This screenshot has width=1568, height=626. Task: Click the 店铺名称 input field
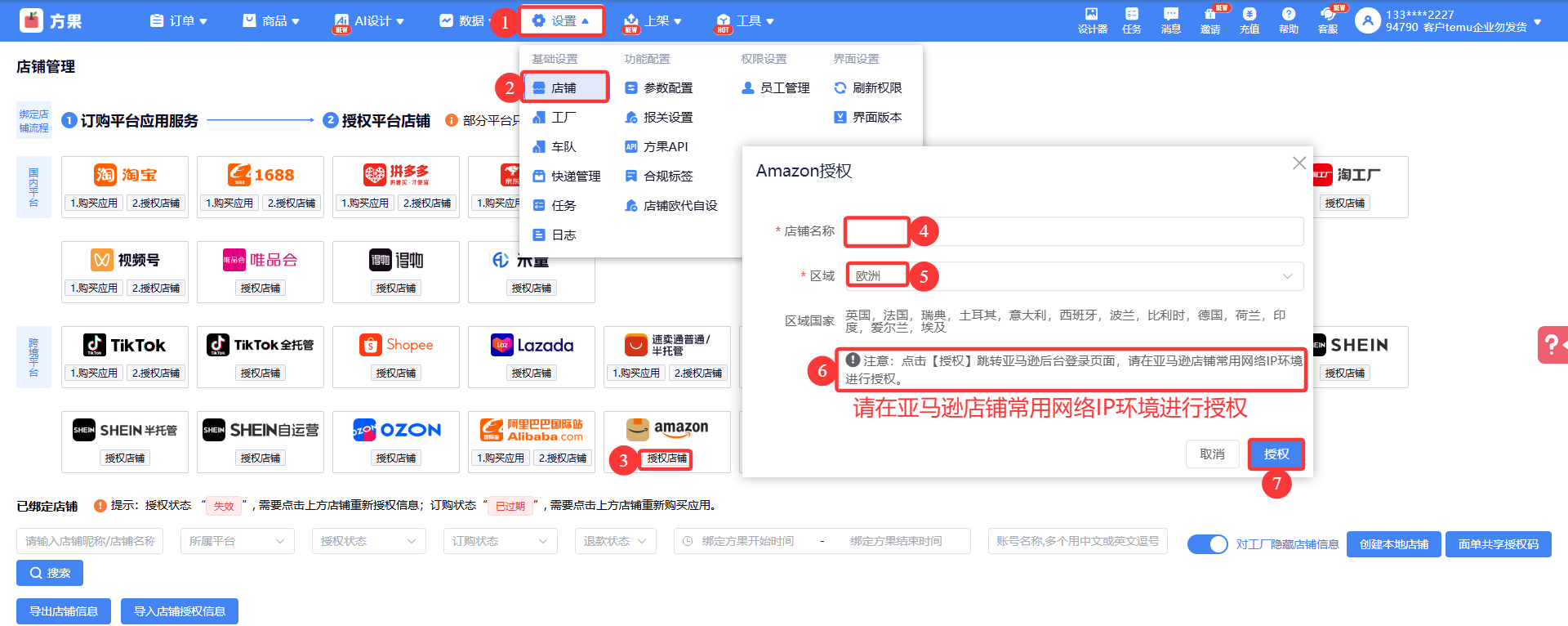[x=1074, y=231]
